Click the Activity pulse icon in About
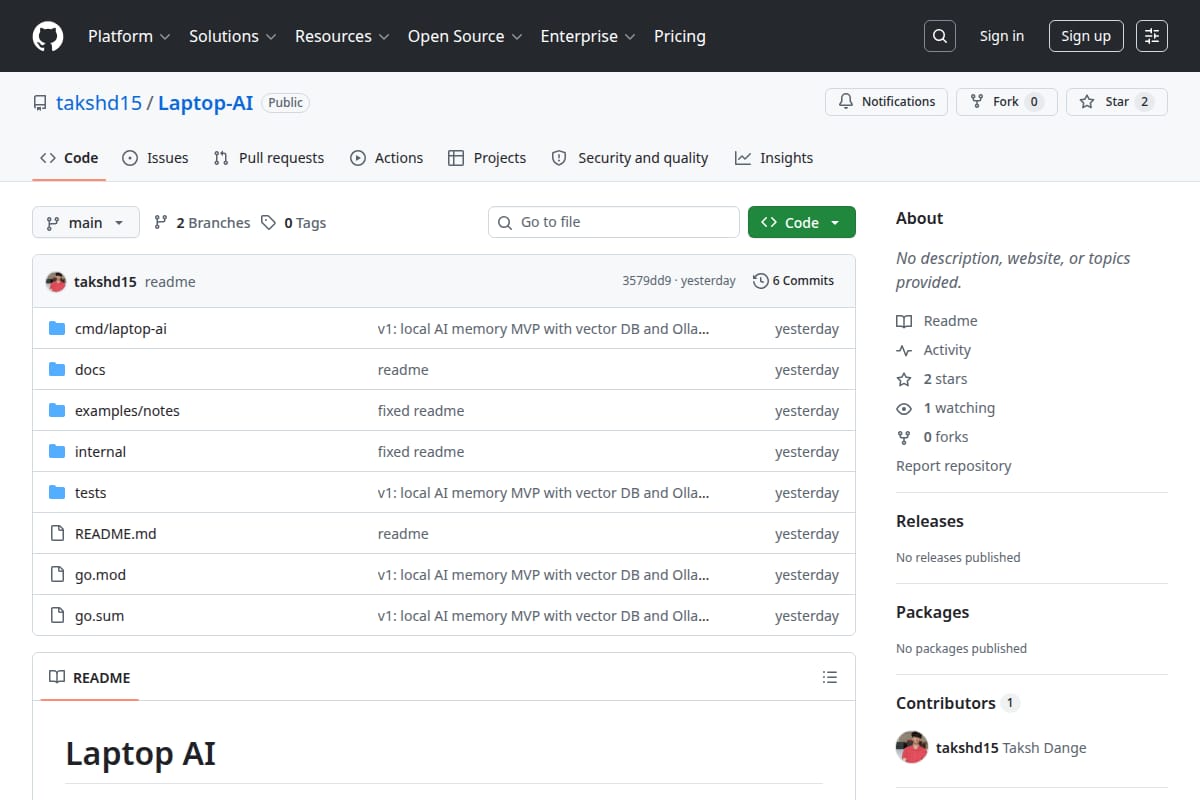This screenshot has height=800, width=1200. pos(904,350)
